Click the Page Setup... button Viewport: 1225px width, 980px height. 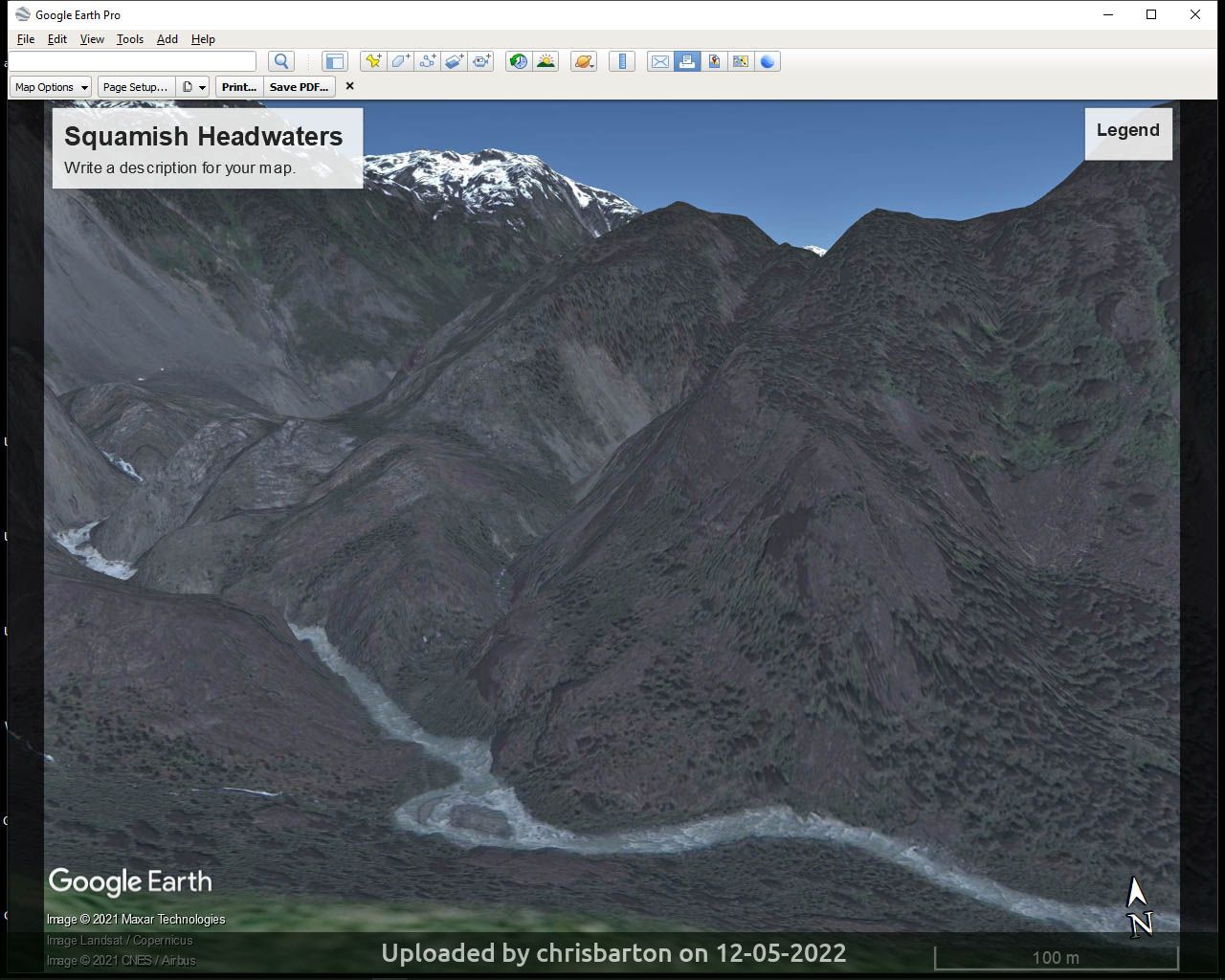(x=135, y=87)
